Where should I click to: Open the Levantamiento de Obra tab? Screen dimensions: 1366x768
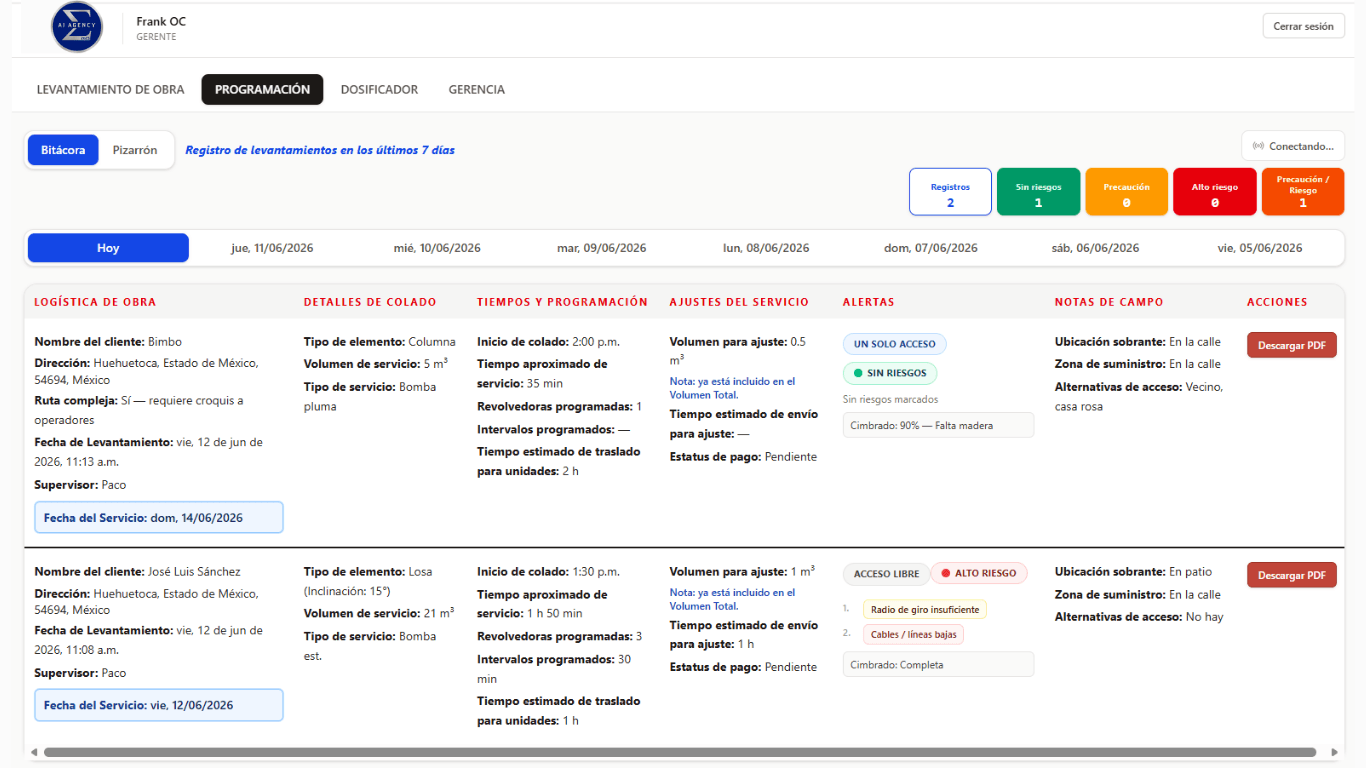point(110,89)
